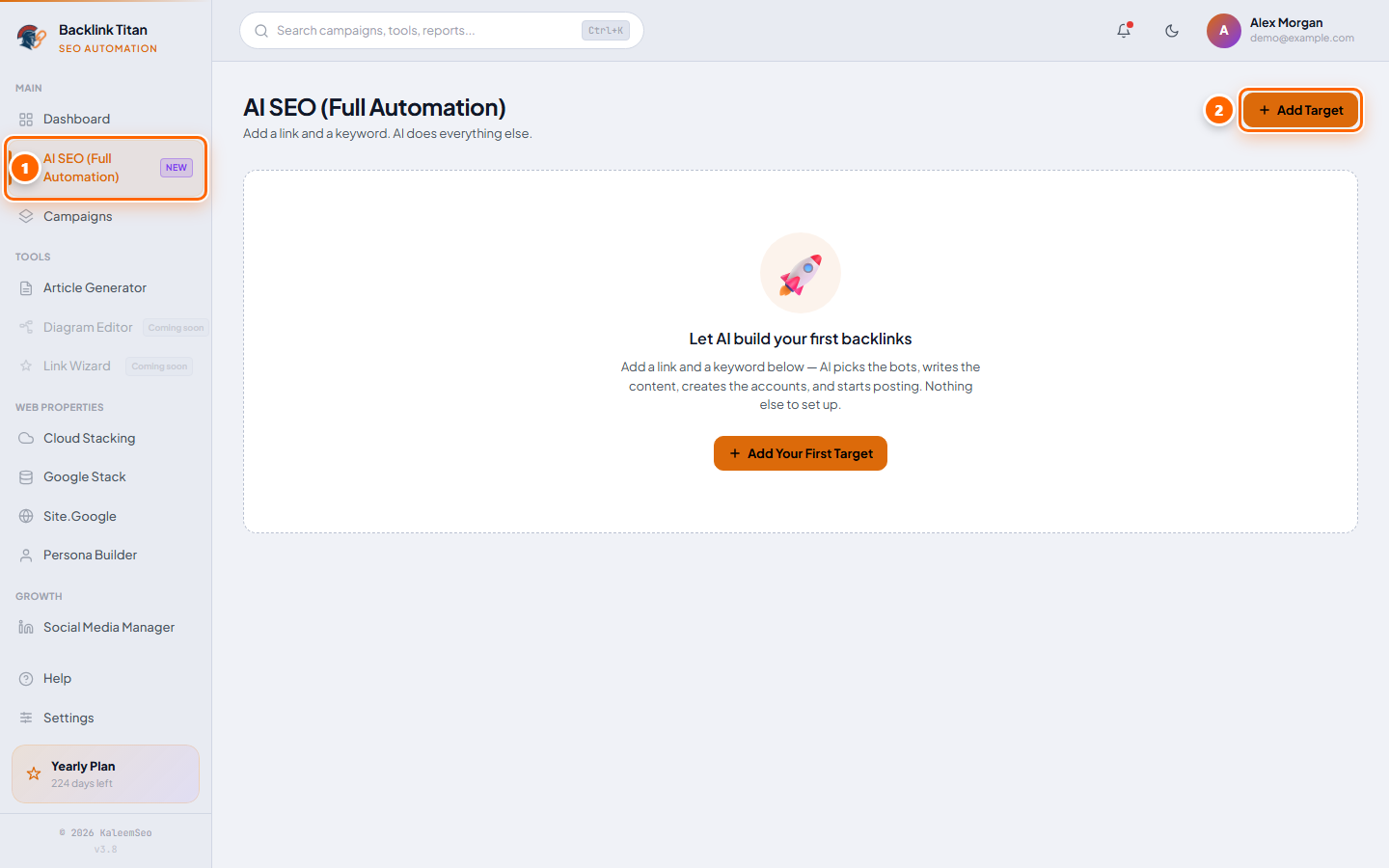Open Social Media Manager label

pyautogui.click(x=109, y=627)
